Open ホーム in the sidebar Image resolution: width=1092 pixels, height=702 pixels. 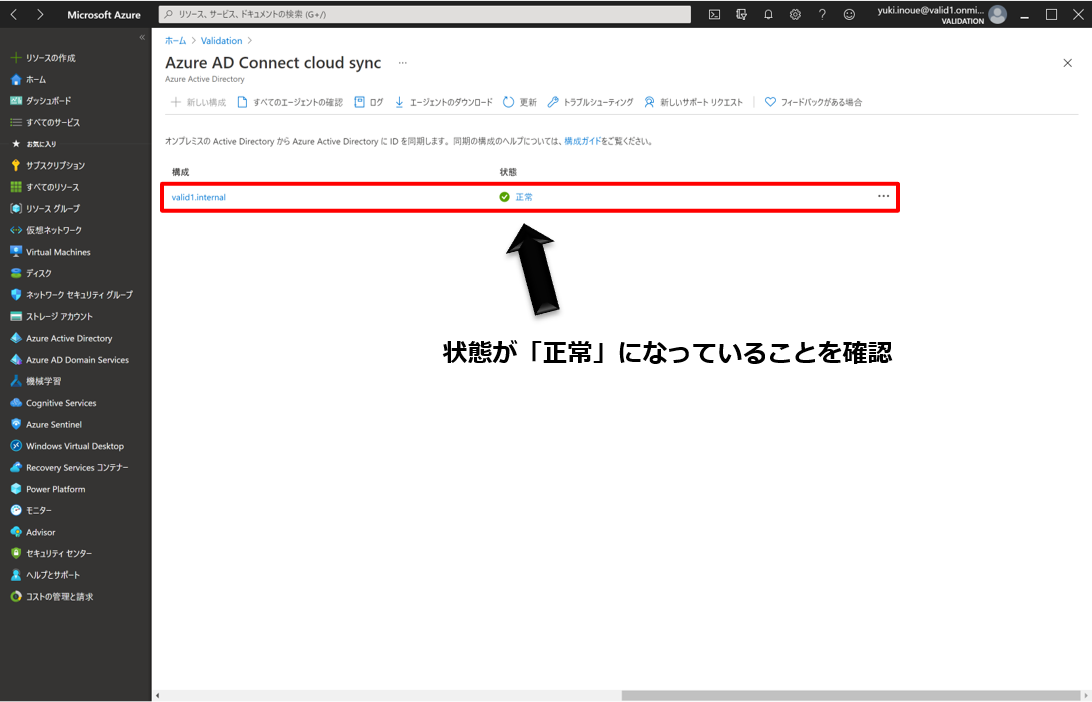coord(29,79)
